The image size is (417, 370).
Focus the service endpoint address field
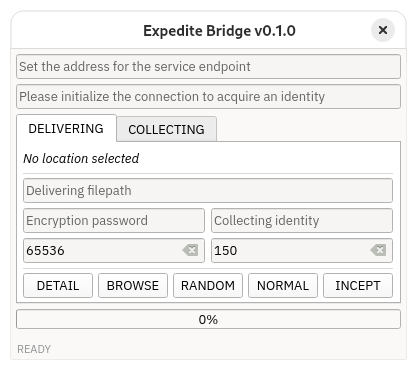coord(208,67)
